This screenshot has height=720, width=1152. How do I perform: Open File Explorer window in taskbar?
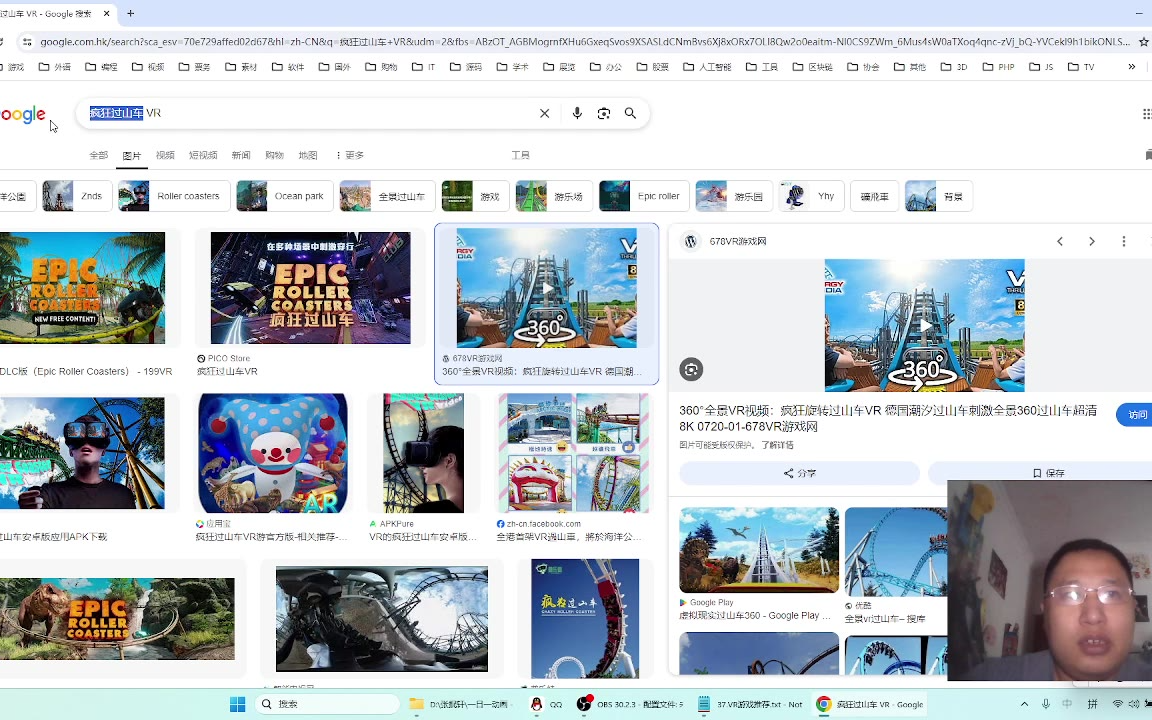[459, 704]
